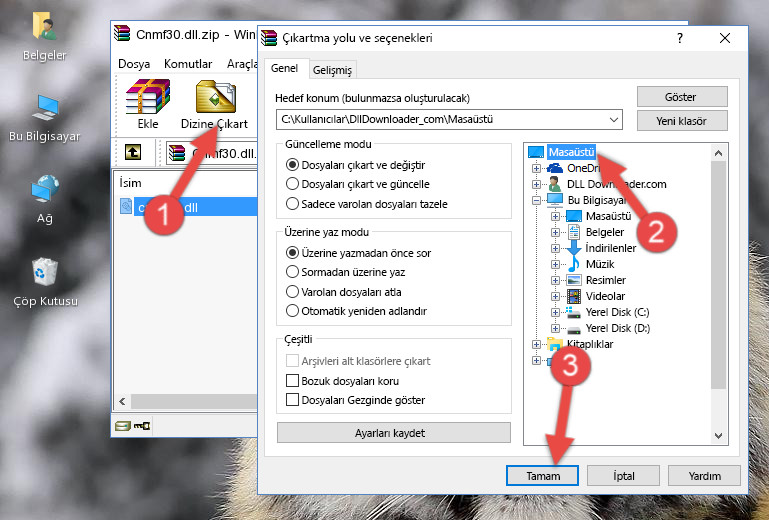The width and height of the screenshot is (769, 520).
Task: Close the extraction options dialog
Action: click(725, 38)
